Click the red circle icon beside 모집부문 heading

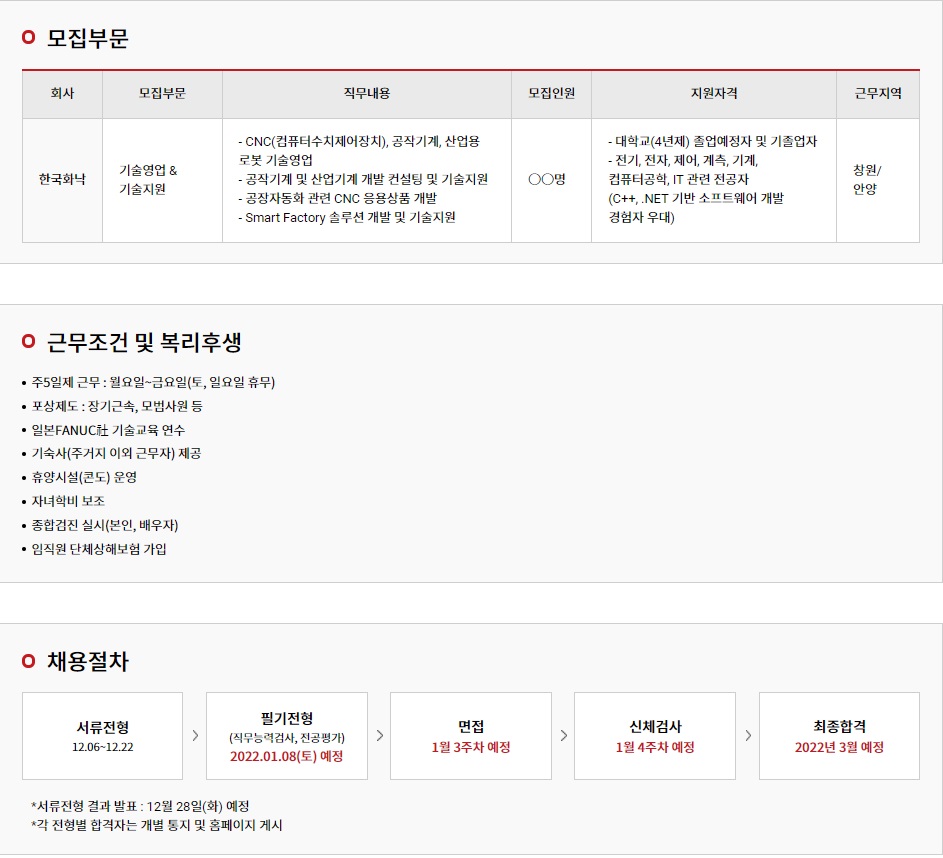28,38
